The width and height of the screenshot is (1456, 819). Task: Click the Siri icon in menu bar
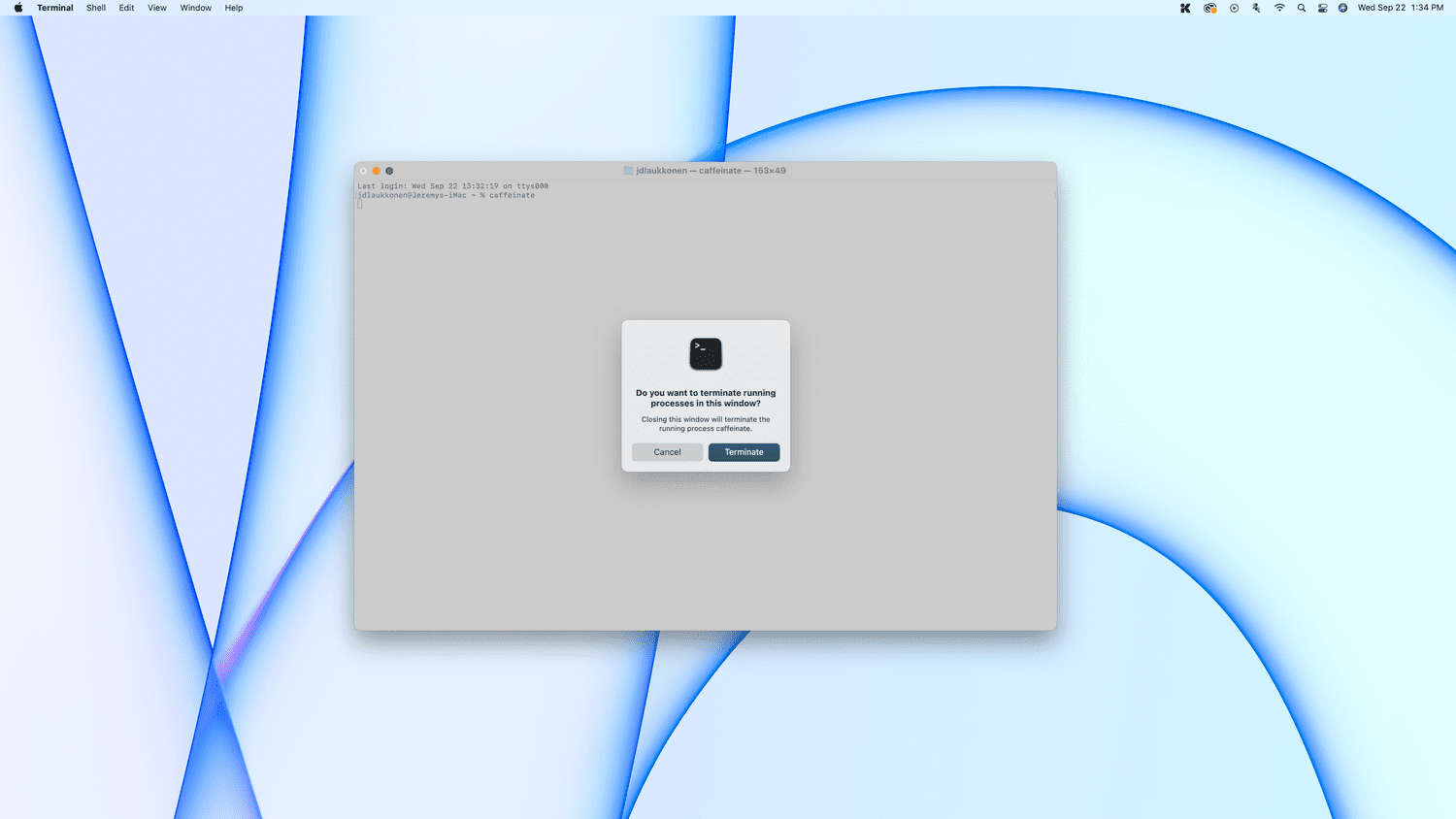pyautogui.click(x=1342, y=8)
